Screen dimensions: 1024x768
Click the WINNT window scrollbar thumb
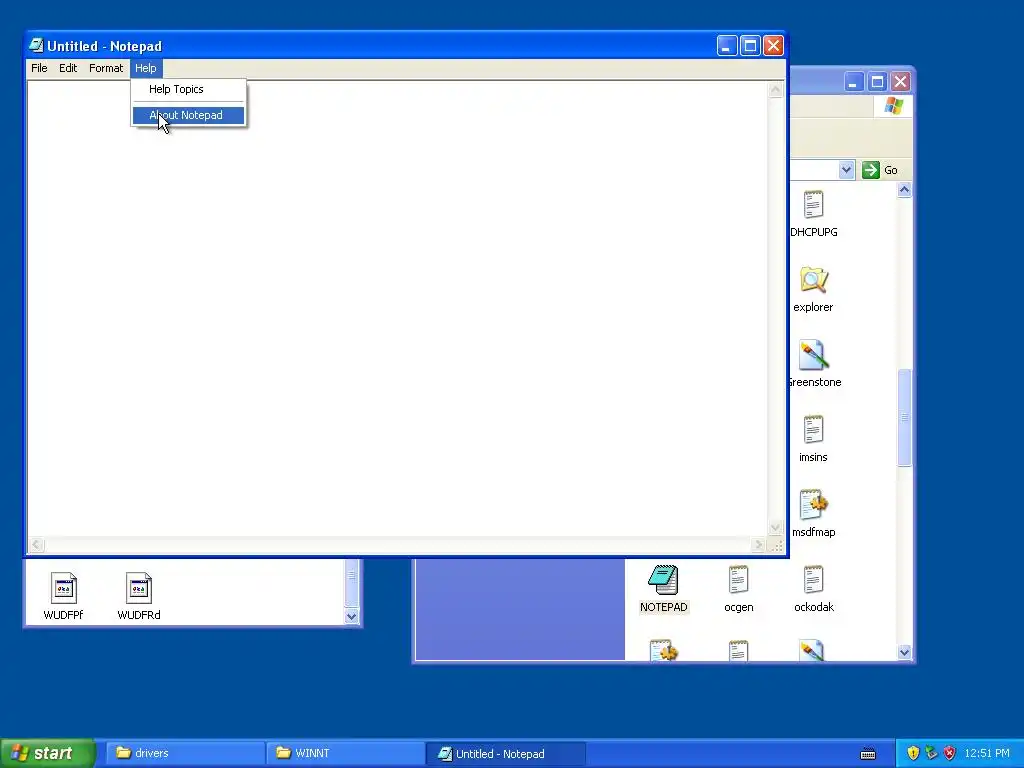(904, 418)
